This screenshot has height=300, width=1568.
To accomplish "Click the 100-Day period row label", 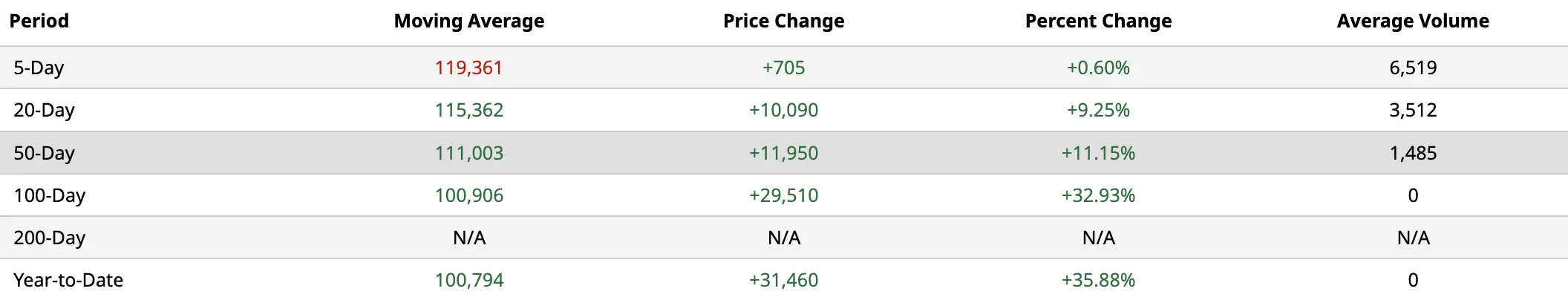I will point(49,195).
